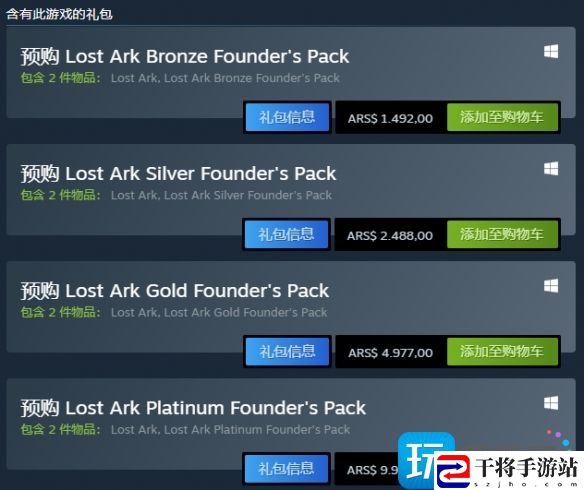Click the ARS$ 1.492,00 price label
The height and width of the screenshot is (490, 584).
(390, 118)
